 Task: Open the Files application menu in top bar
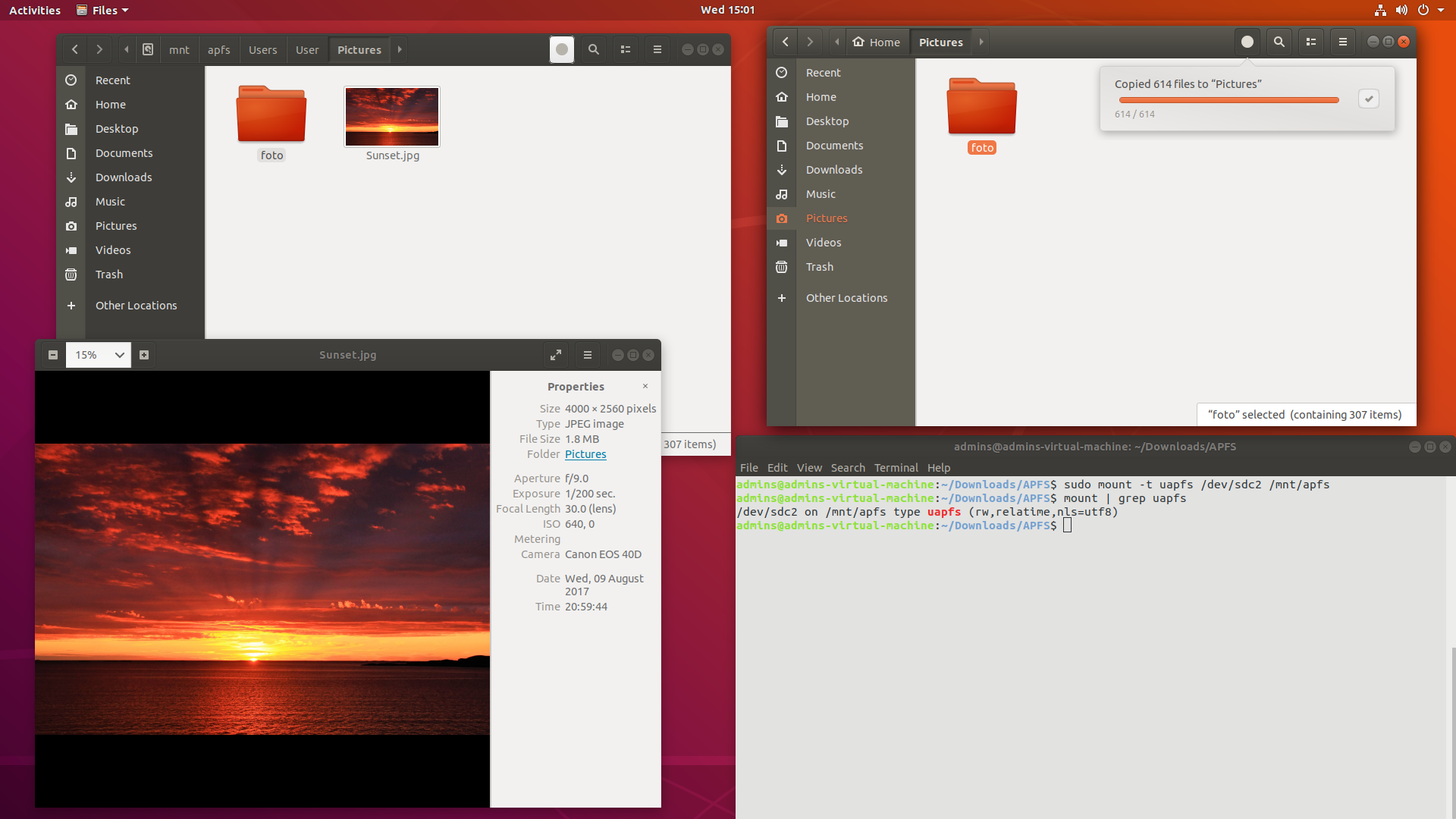coord(104,10)
